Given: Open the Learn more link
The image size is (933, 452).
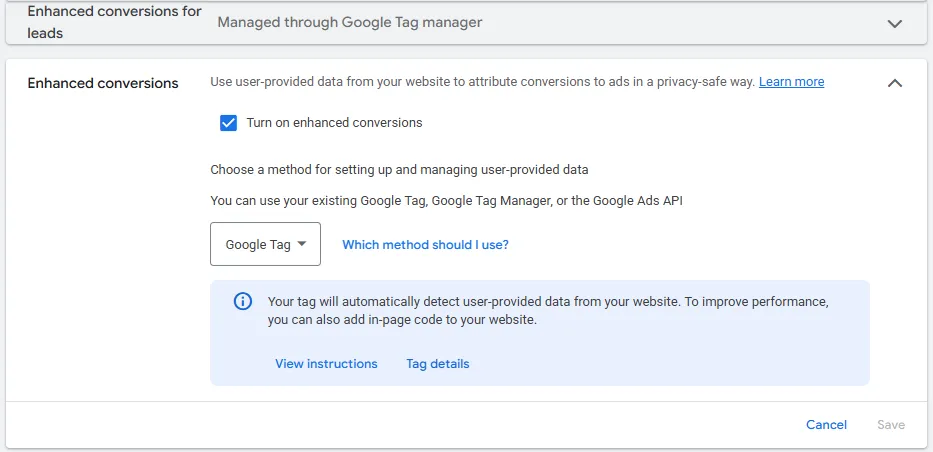Looking at the screenshot, I should coord(791,82).
